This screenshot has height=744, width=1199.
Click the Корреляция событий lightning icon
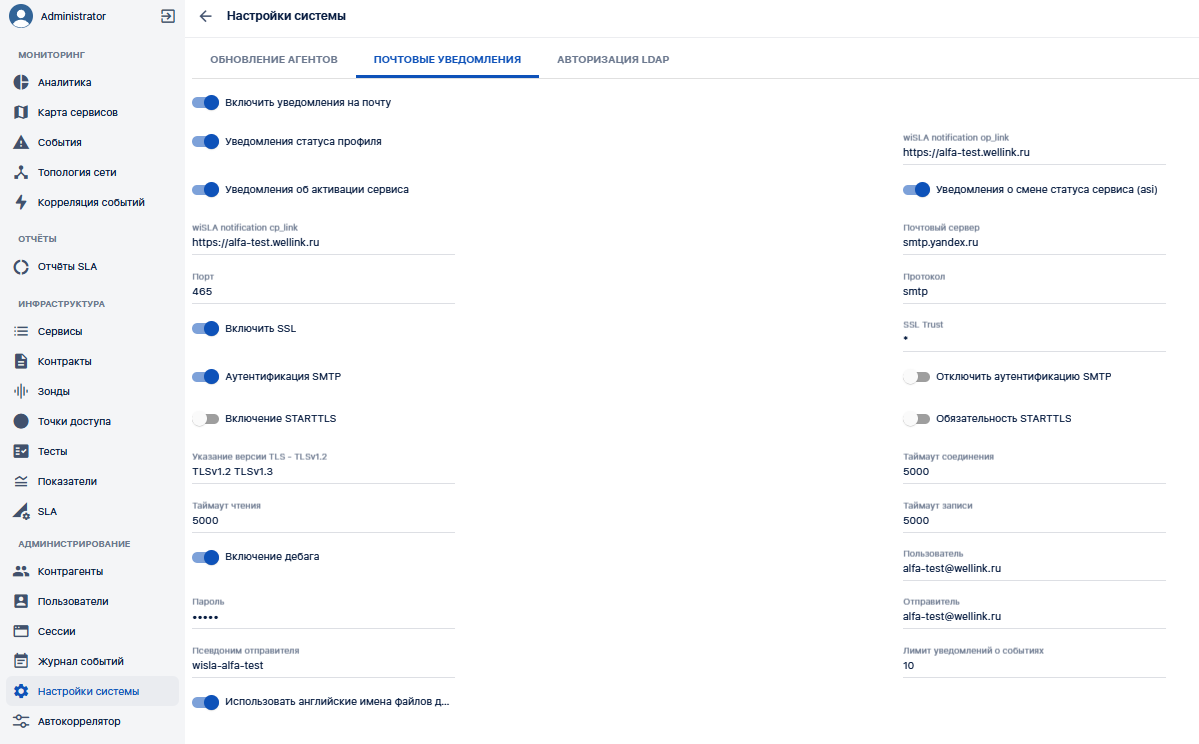point(21,203)
